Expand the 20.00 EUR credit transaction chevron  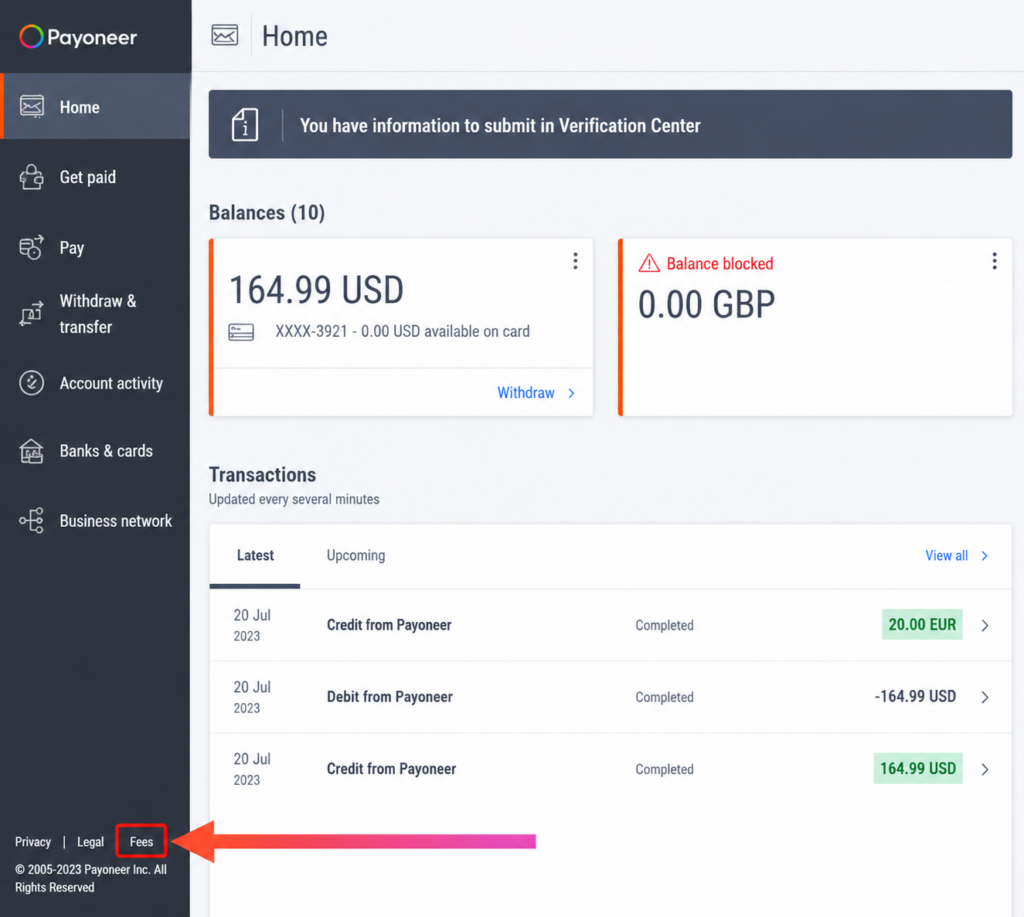(x=985, y=625)
